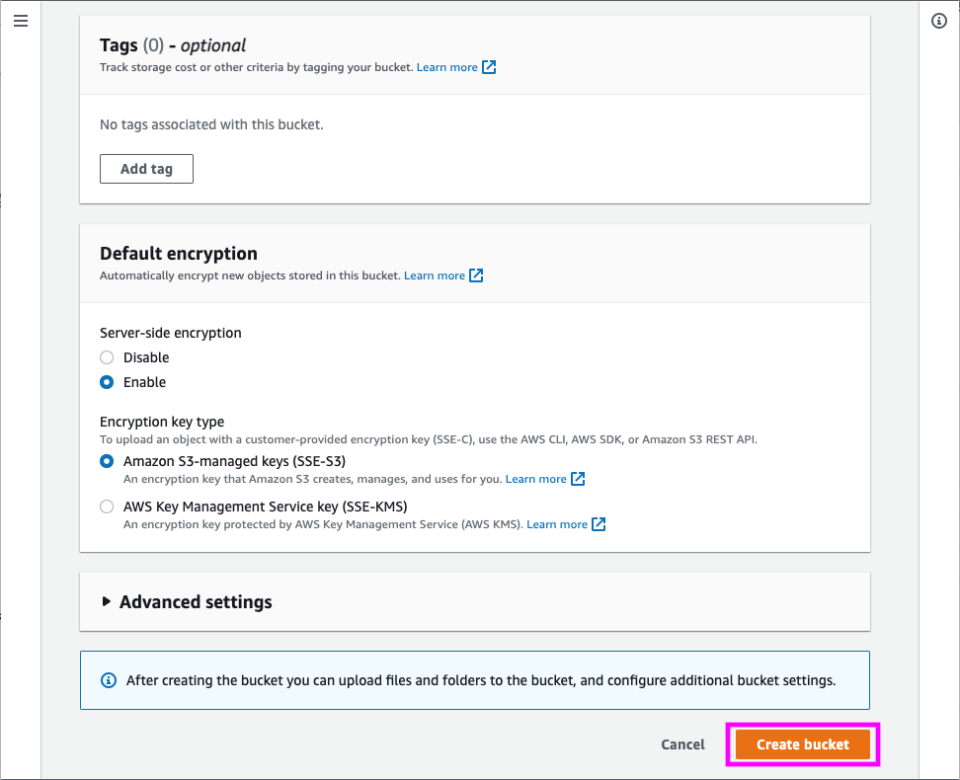Screen dimensions: 960x780
Task: Click external link icon next to SSE-S3 Learn more
Action: pyautogui.click(x=578, y=479)
